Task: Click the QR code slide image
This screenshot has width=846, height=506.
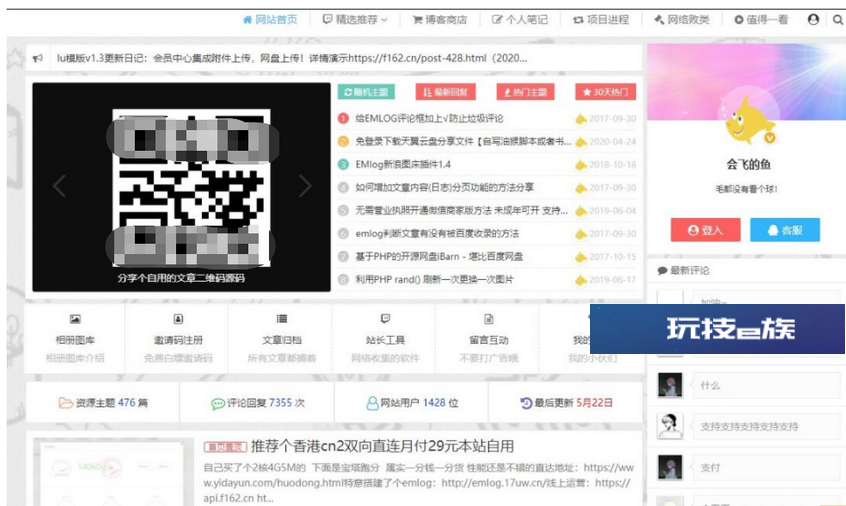Action: pyautogui.click(x=191, y=187)
